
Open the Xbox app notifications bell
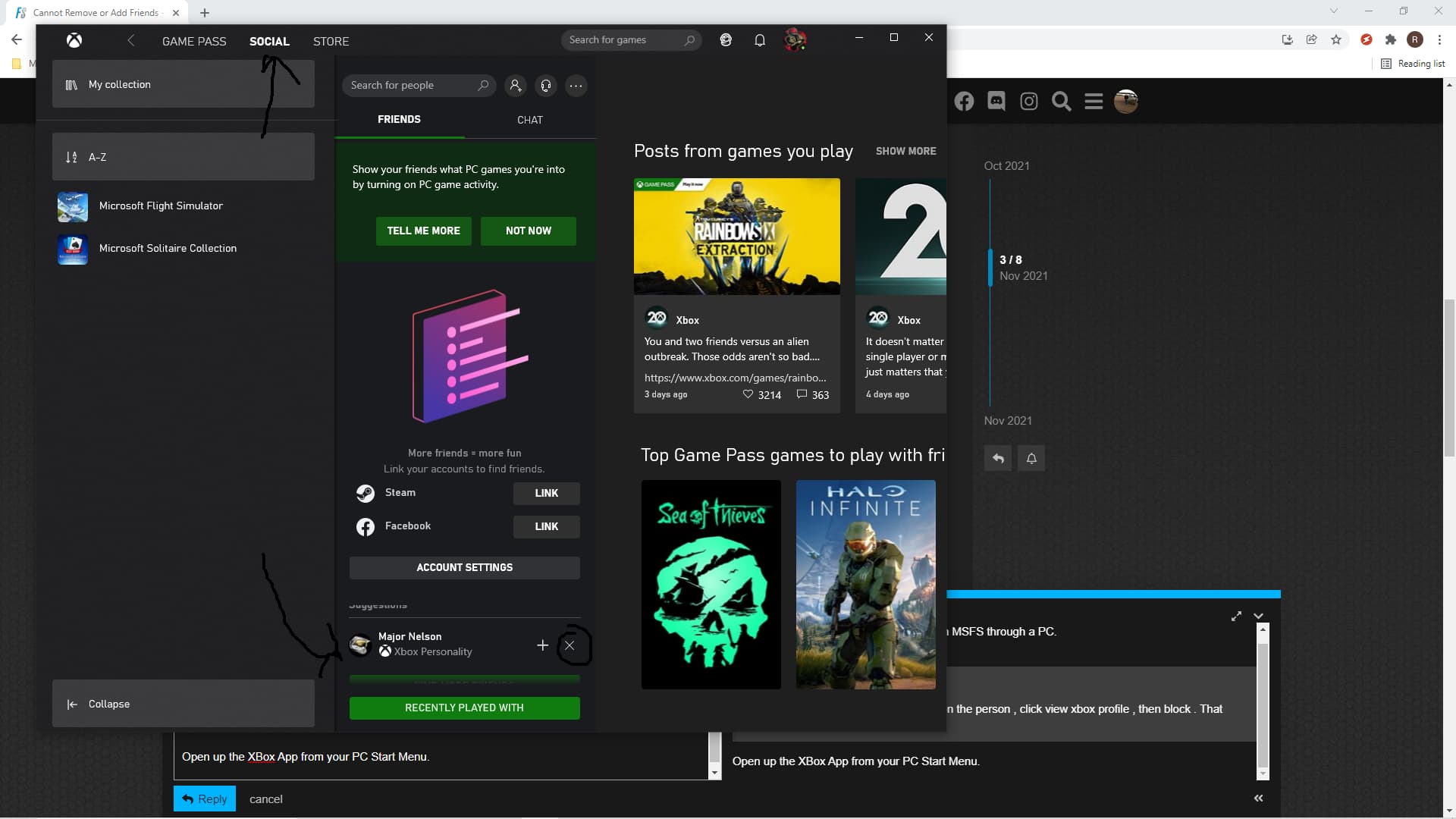(759, 40)
